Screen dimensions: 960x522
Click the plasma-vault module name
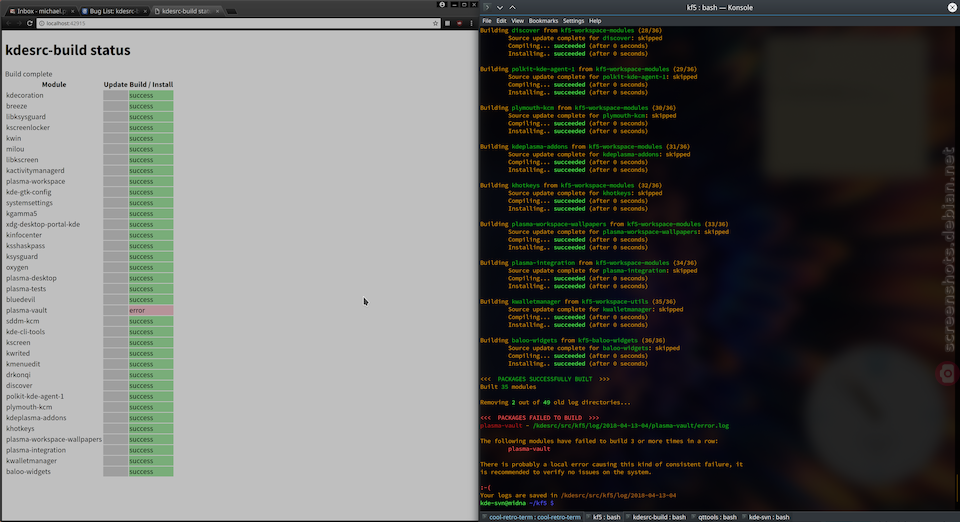pos(26,310)
